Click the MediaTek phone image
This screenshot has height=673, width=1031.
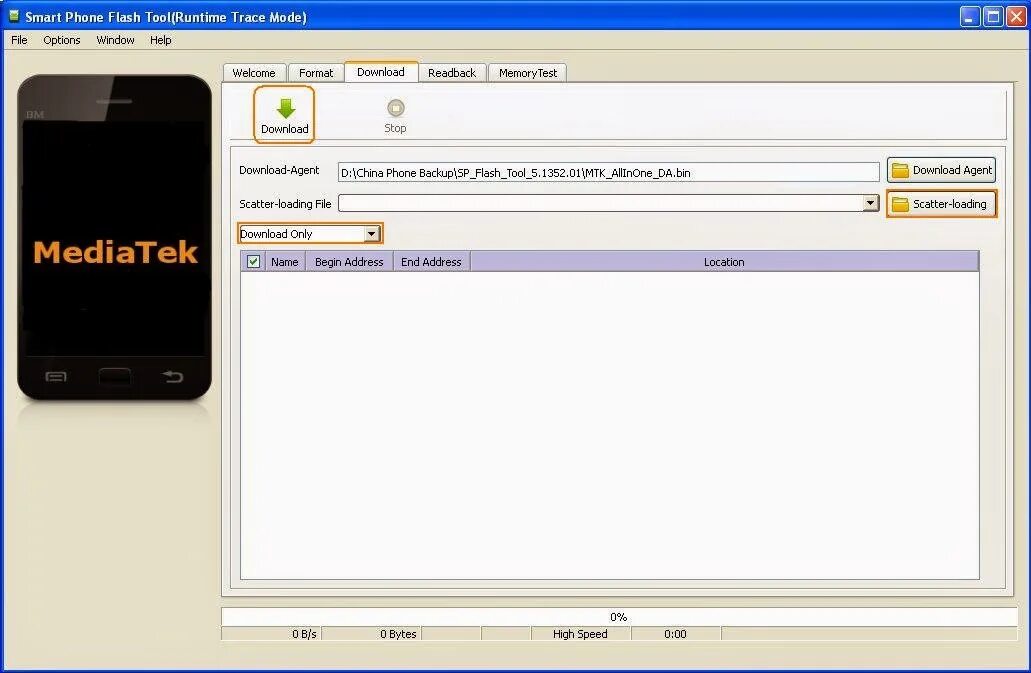(x=114, y=237)
